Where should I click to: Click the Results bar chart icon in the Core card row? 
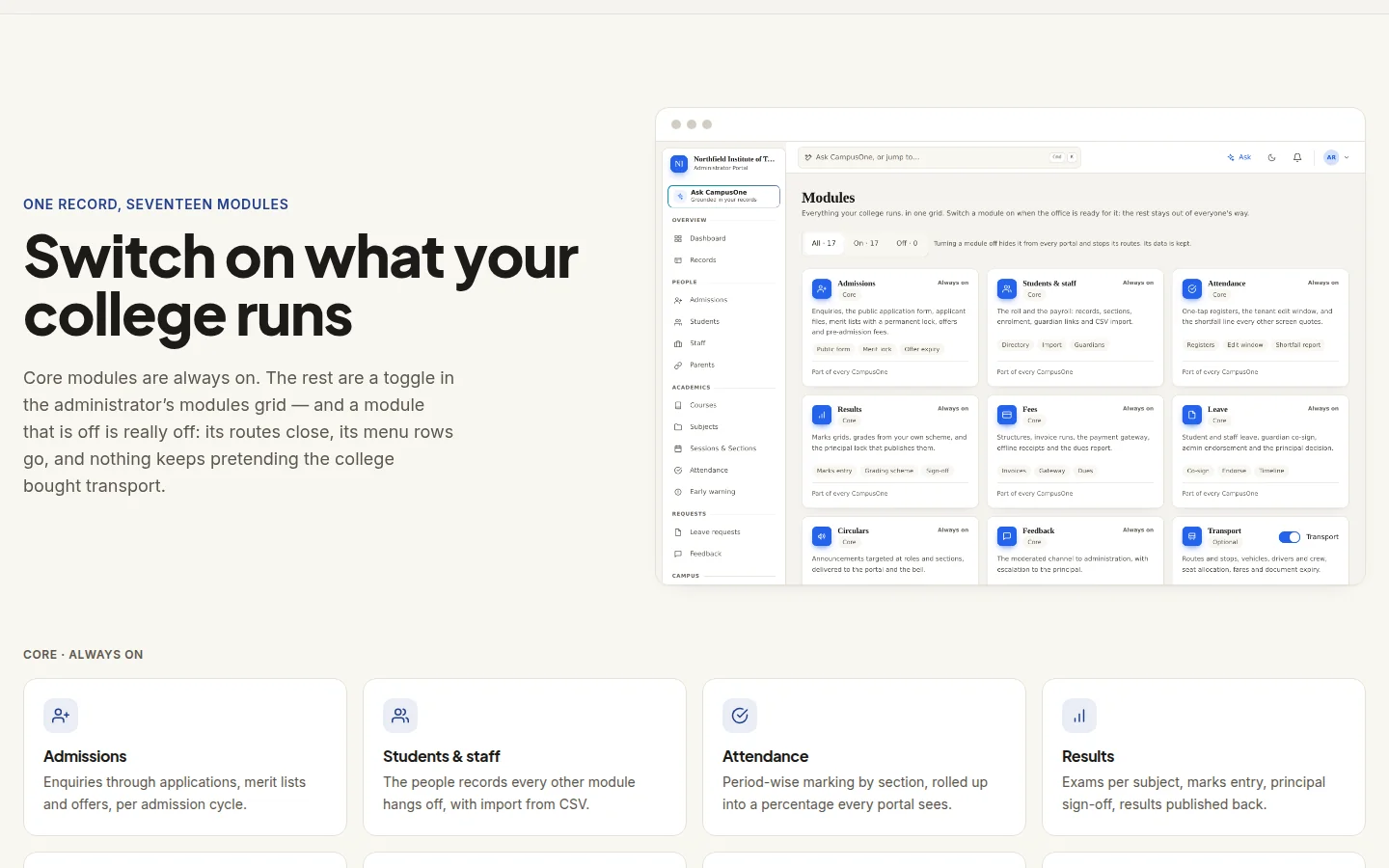pyautogui.click(x=1079, y=716)
